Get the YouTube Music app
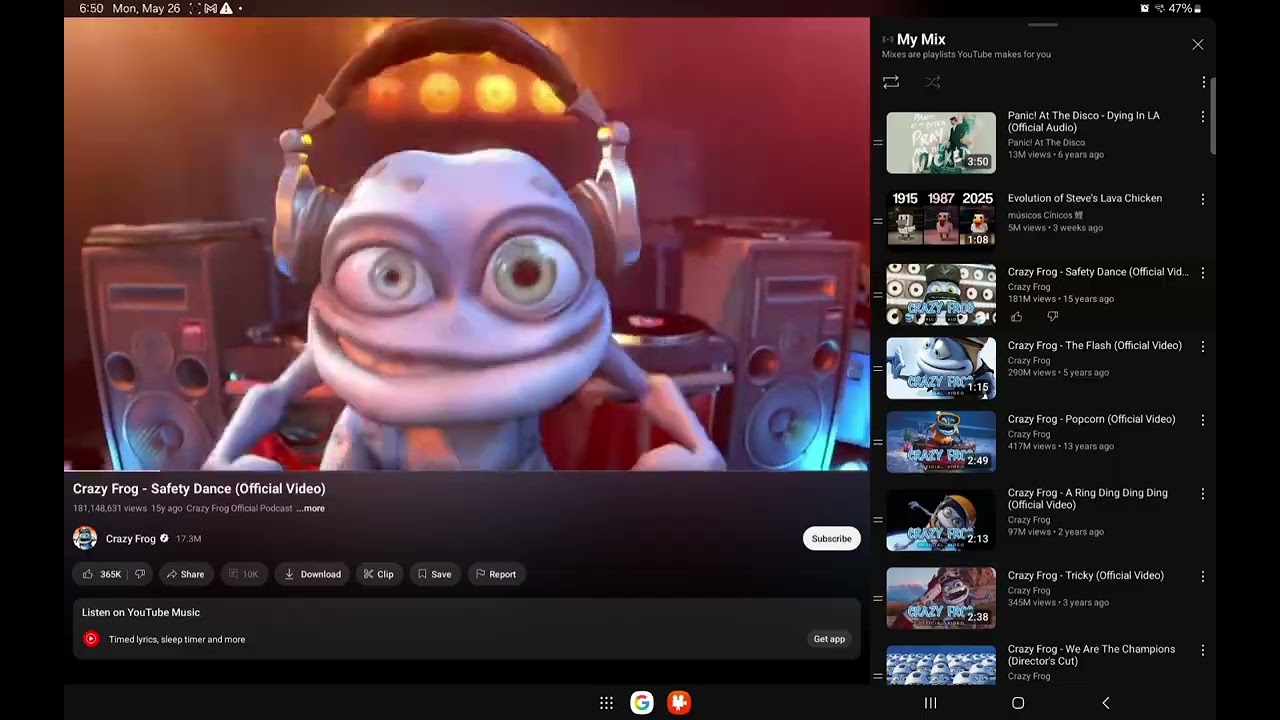Screen dimensions: 1280x720 pos(829,639)
